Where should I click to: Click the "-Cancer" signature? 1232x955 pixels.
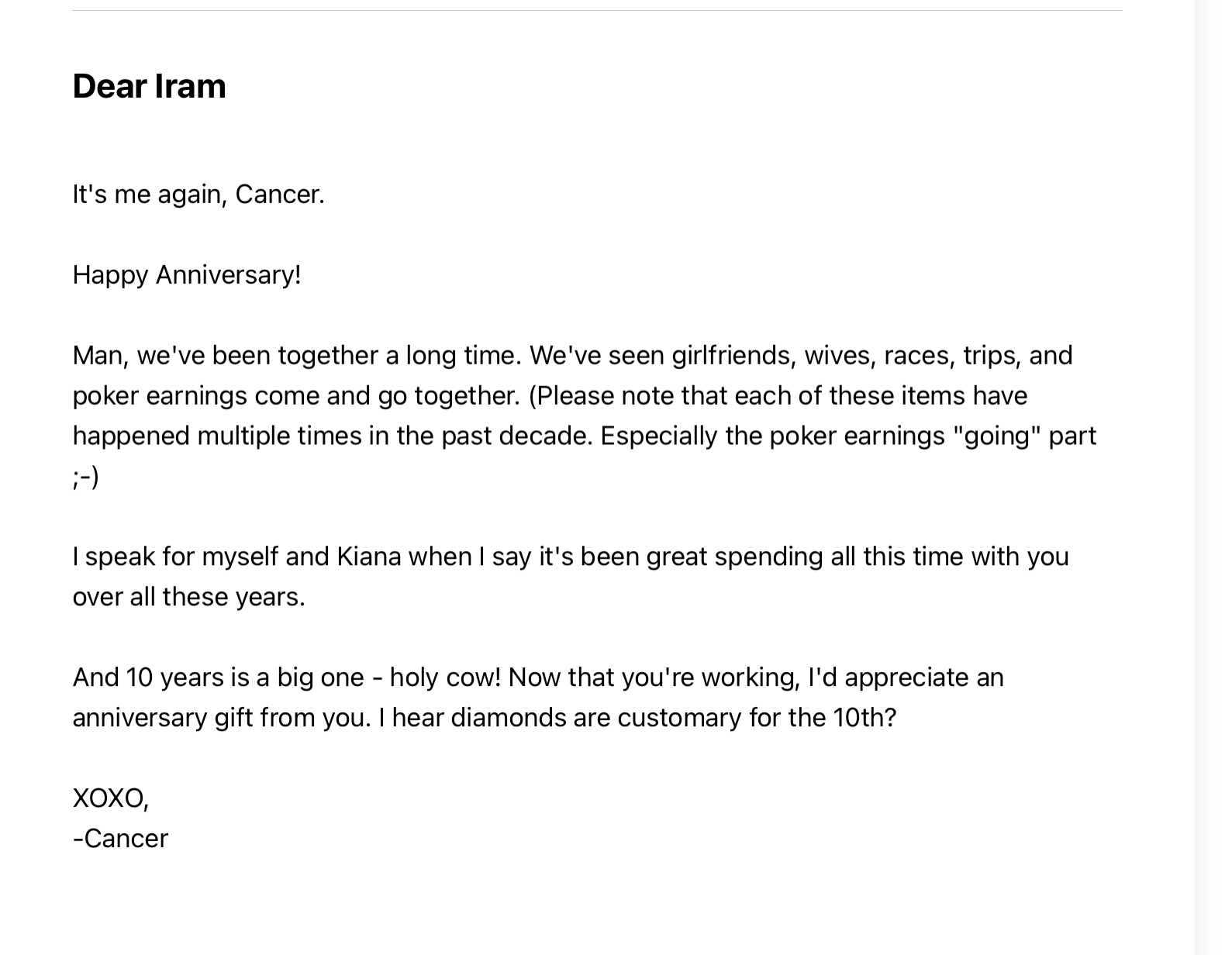coord(120,839)
